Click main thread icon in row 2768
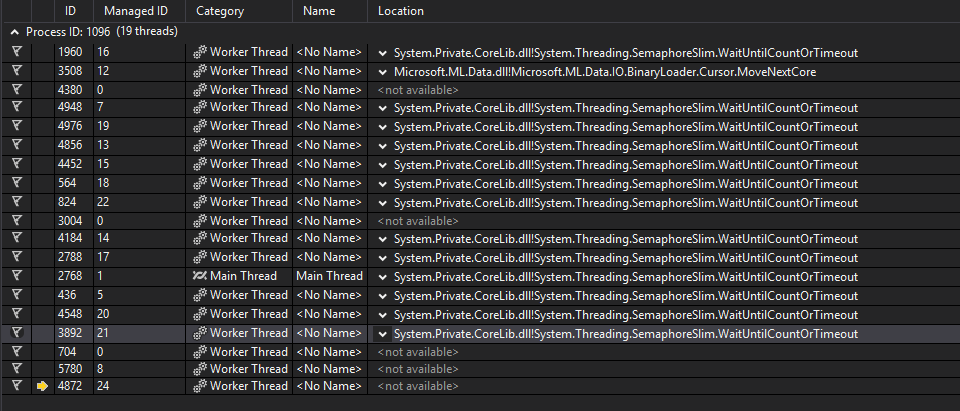960x411 pixels. coord(200,276)
